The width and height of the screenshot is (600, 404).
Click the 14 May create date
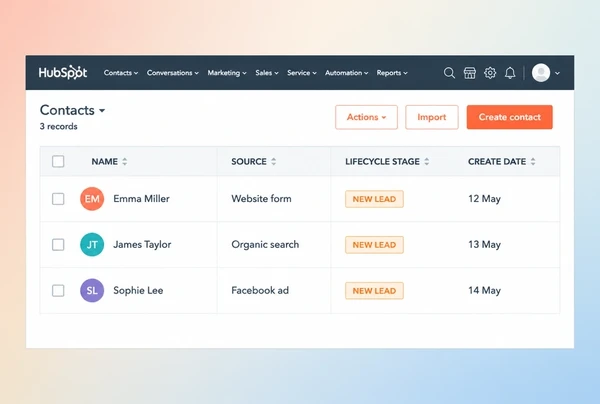tap(484, 291)
